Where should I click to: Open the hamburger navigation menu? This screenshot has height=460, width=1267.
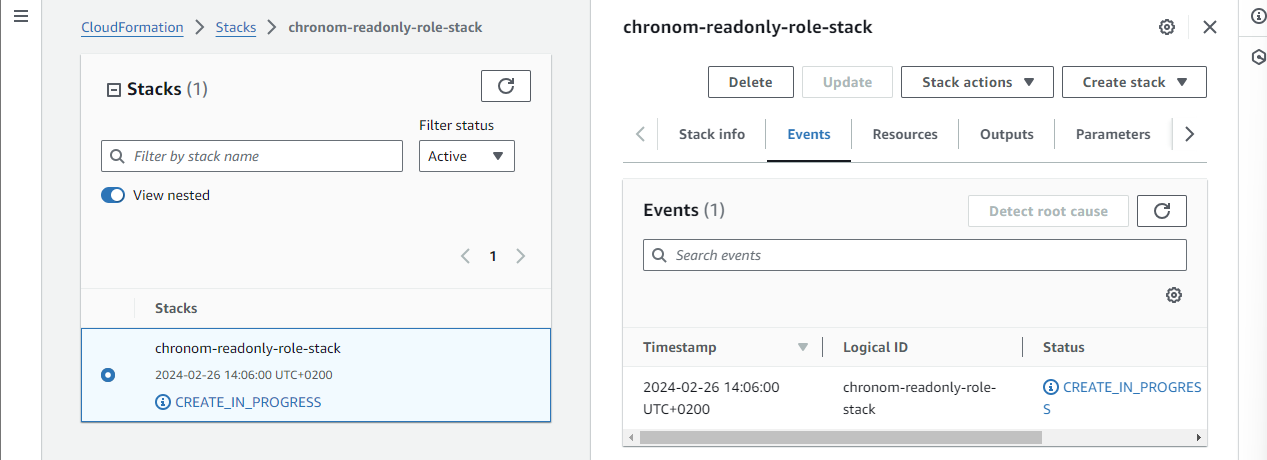pyautogui.click(x=21, y=17)
